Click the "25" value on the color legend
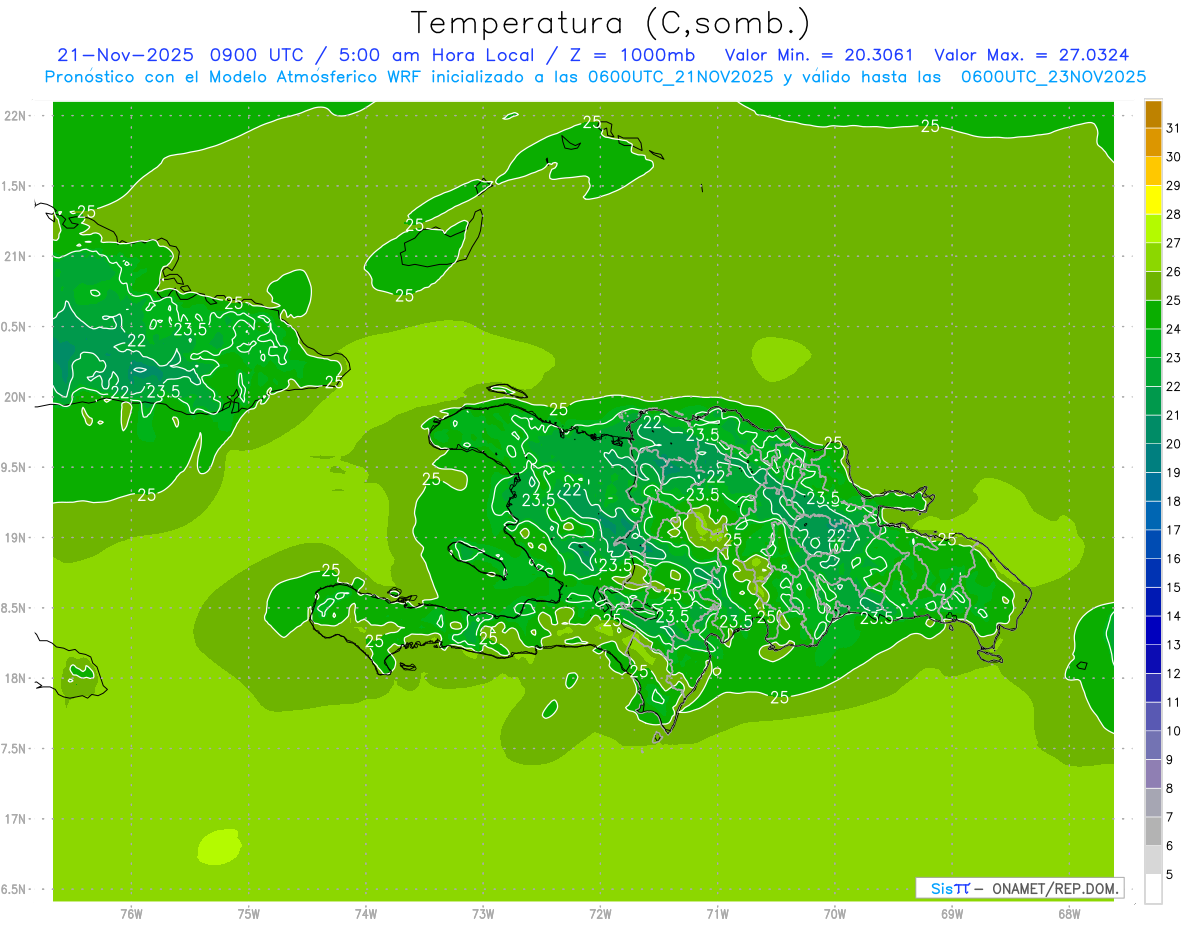Viewport: 1200px width, 927px height. pyautogui.click(x=1174, y=300)
